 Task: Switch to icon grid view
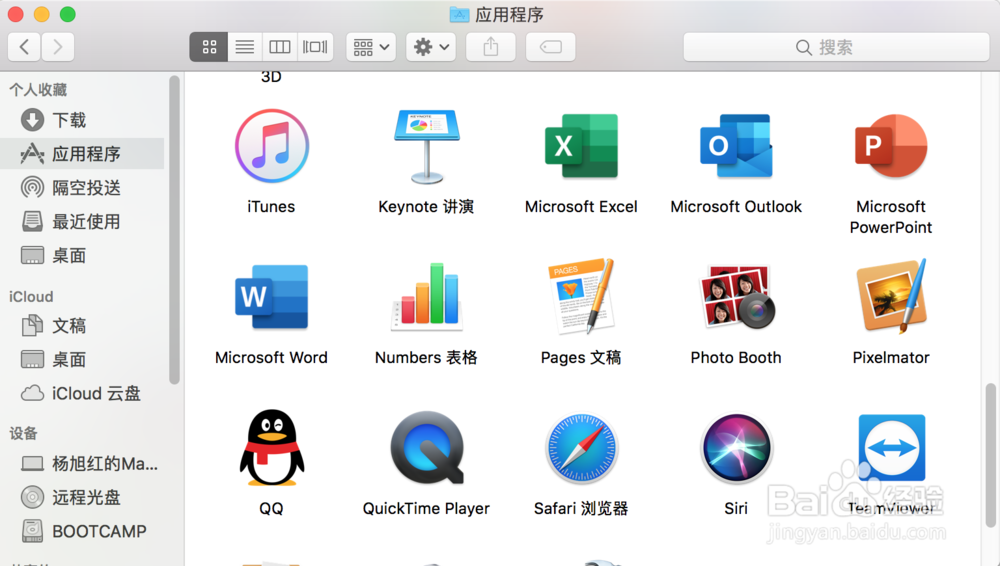point(209,47)
